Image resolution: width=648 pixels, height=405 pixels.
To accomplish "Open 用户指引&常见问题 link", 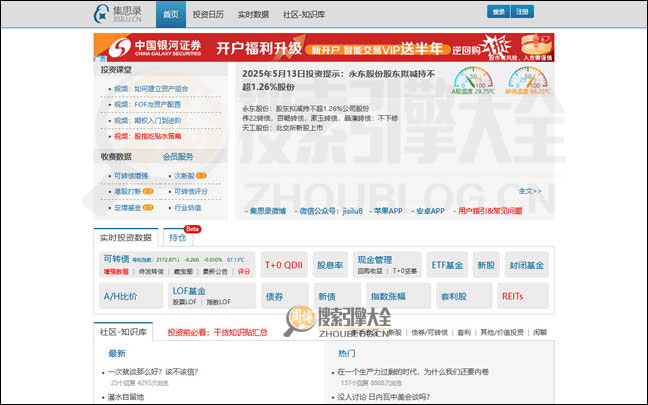I will tap(490, 211).
